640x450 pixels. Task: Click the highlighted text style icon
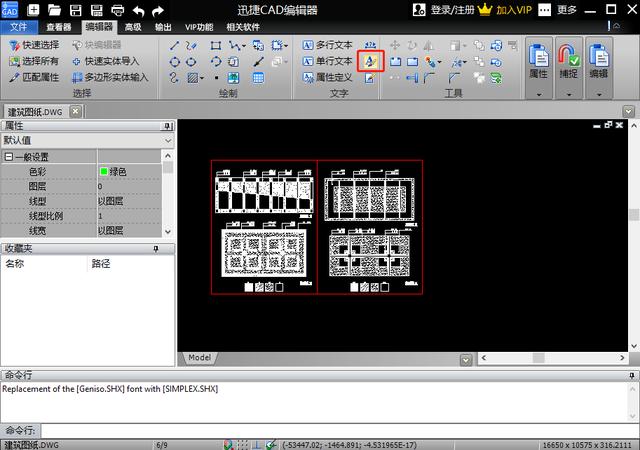point(370,61)
